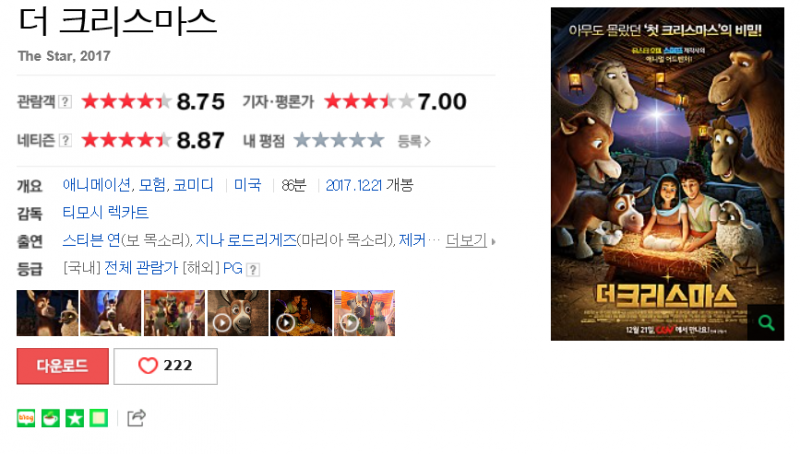Play the donkey close-up video thumbnail

tap(238, 313)
